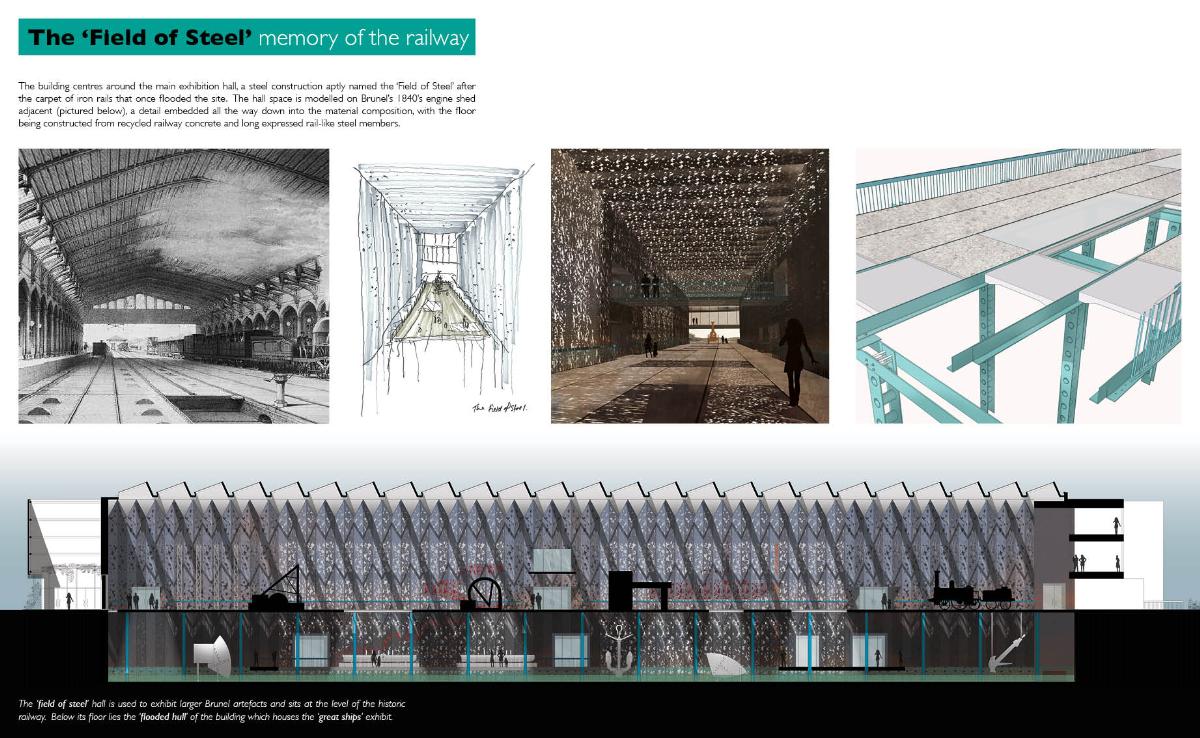Click the handwritten signature beneath the sketch
The image size is (1200, 738).
pos(500,408)
